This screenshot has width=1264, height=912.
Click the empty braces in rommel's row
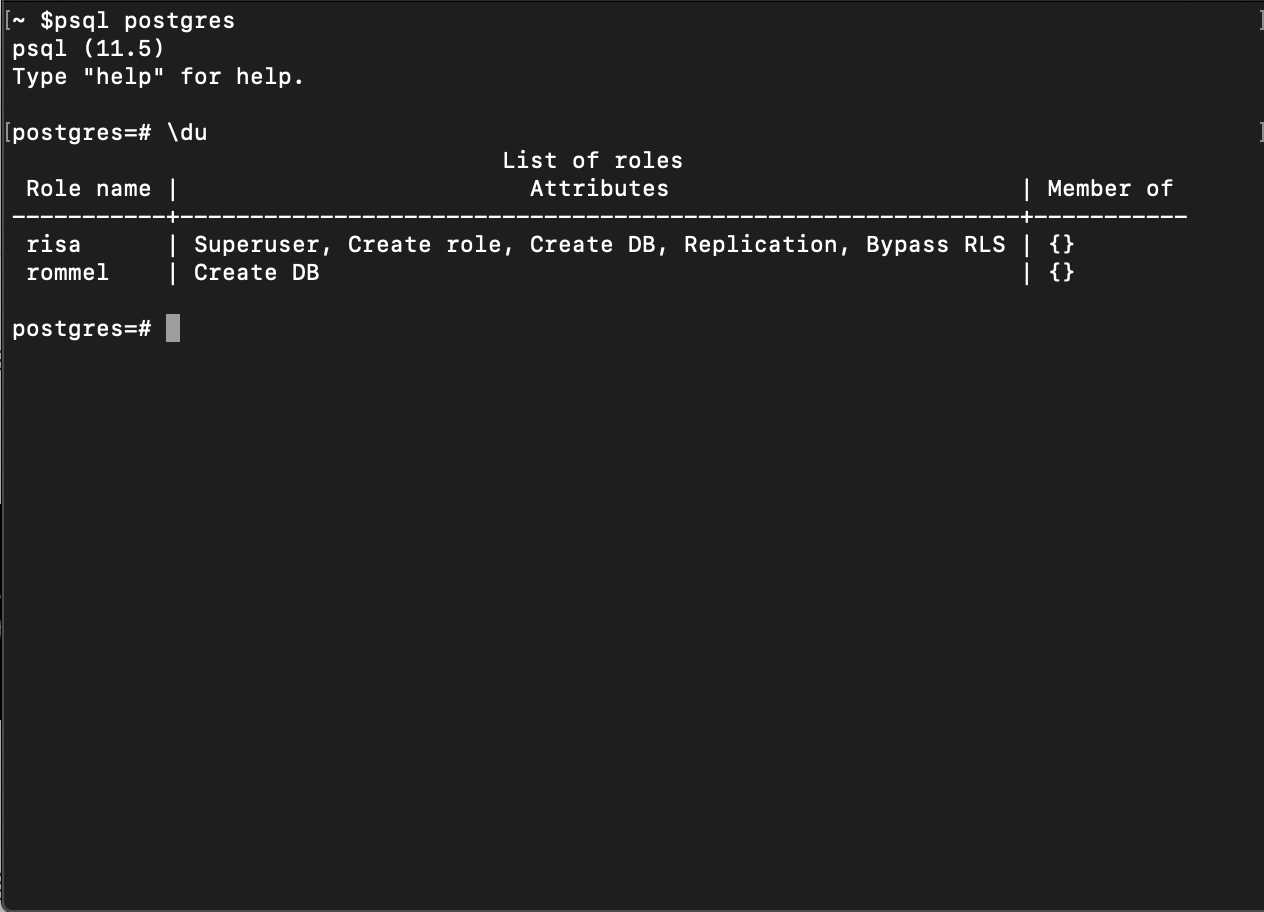(x=1061, y=272)
